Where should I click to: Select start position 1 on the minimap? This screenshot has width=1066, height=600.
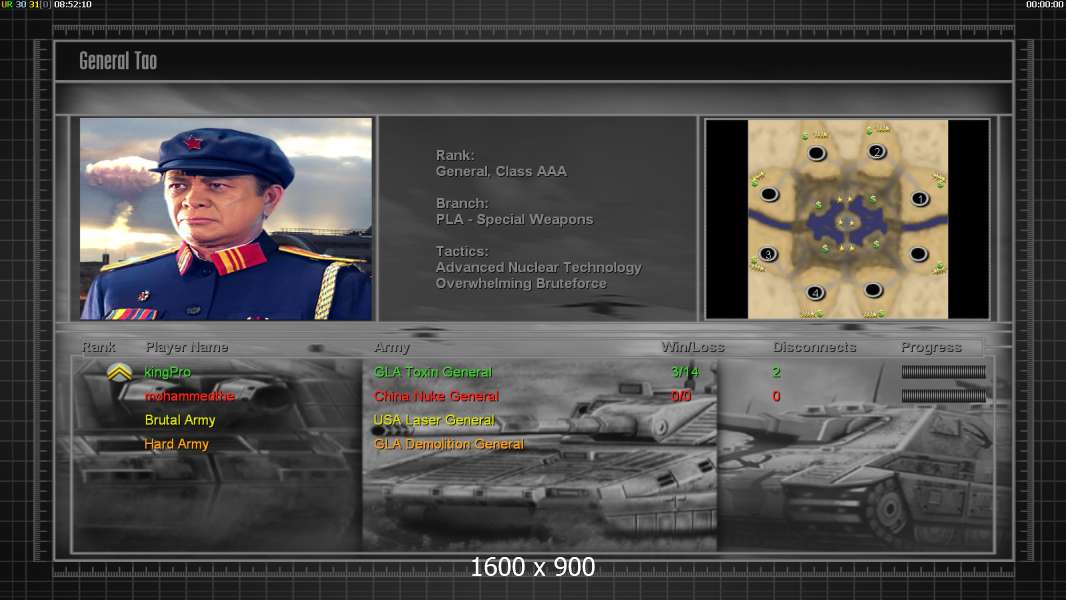pyautogui.click(x=920, y=198)
